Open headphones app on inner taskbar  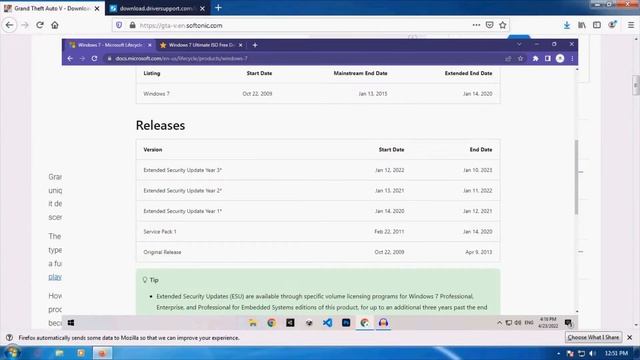(383, 323)
